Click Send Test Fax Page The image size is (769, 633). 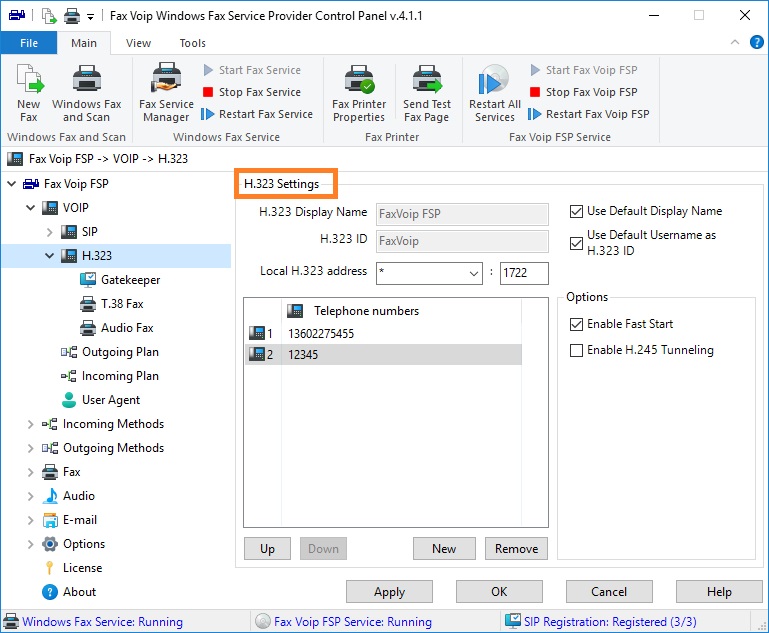point(427,92)
